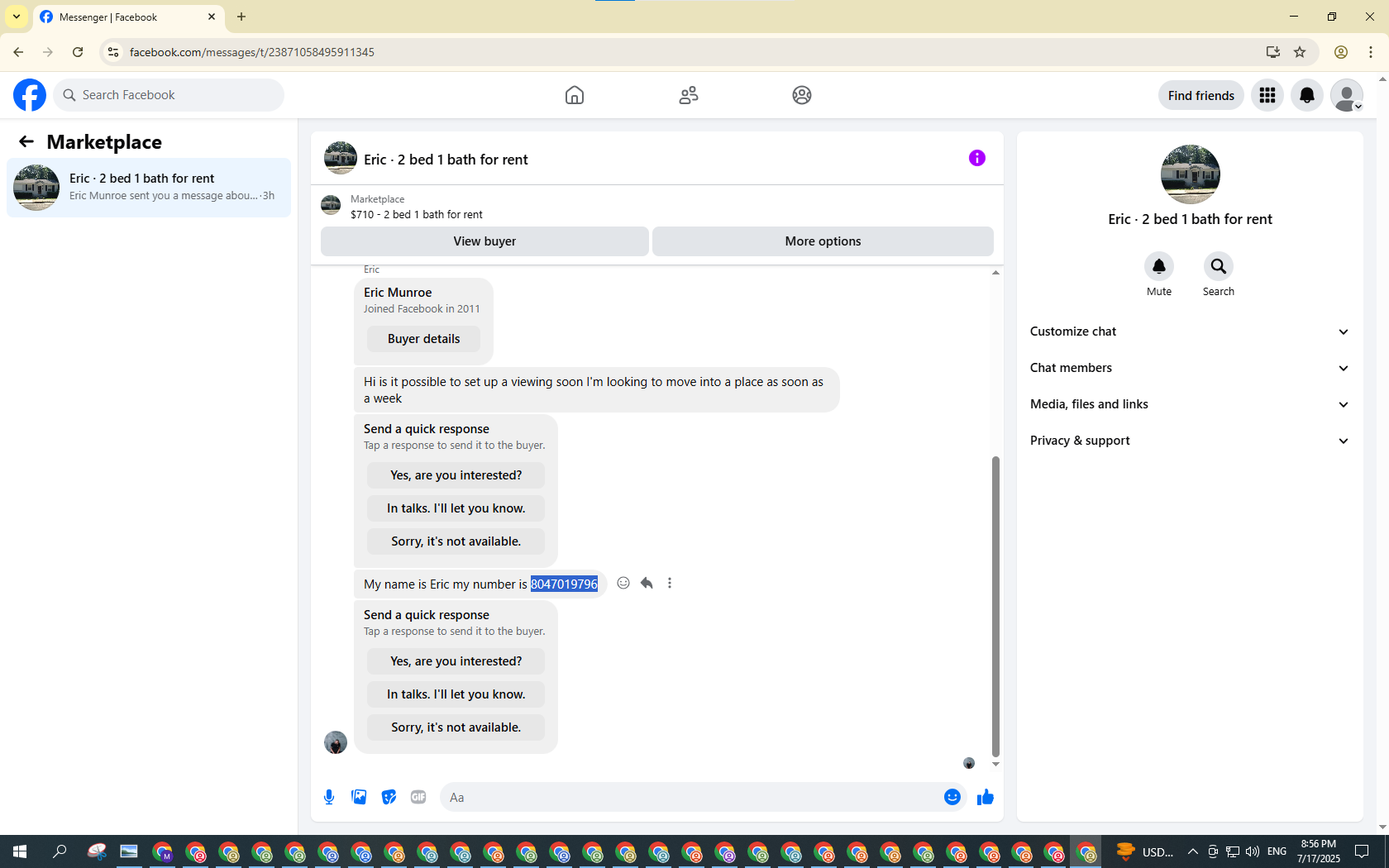Expand Media, files and links section
Screen dimensions: 1389x868
tap(1190, 404)
